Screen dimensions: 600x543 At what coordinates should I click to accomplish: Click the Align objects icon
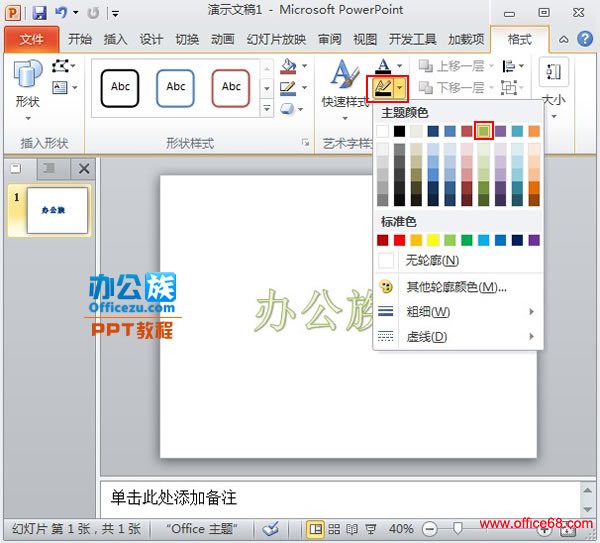[509, 66]
